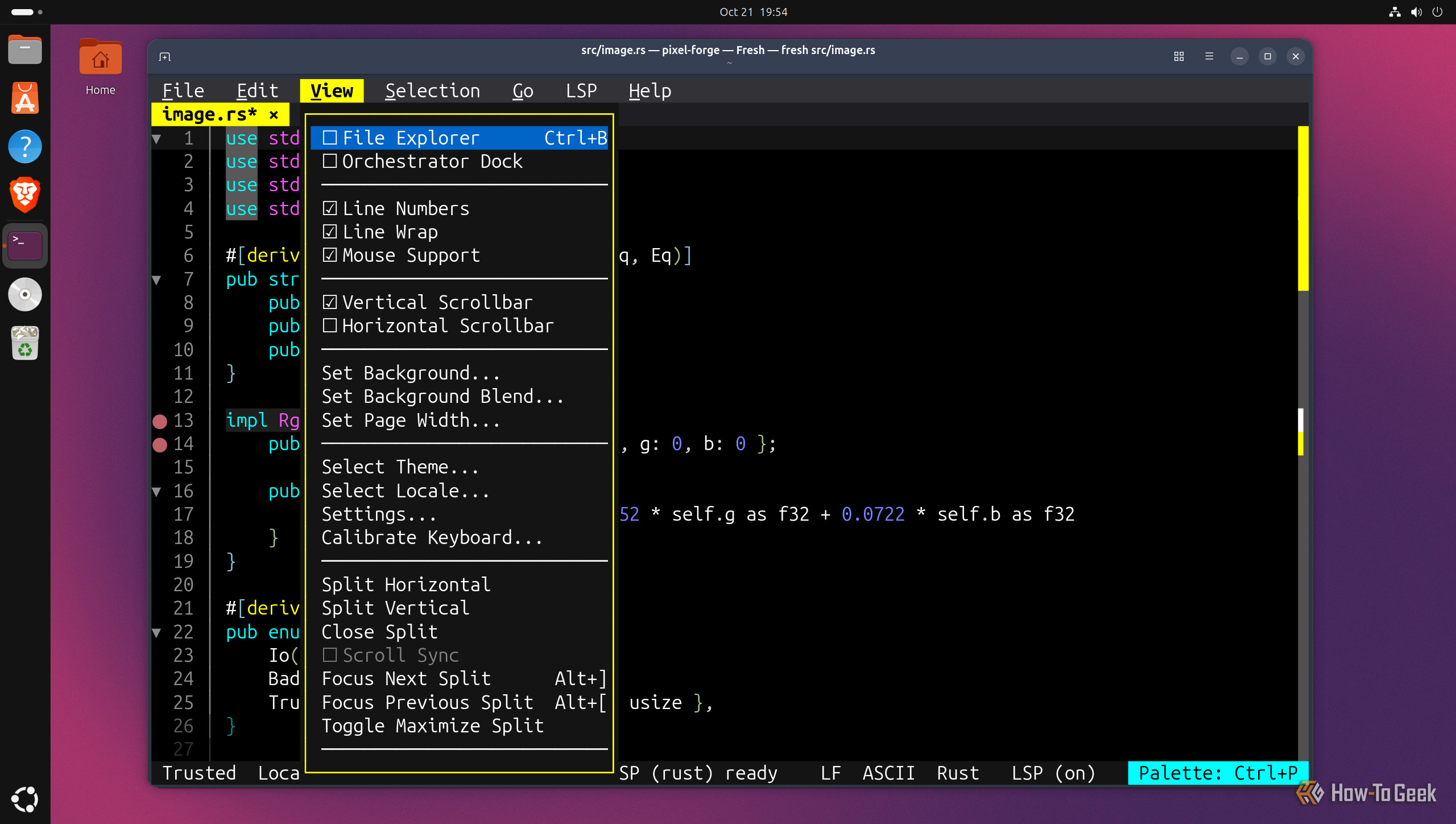Click the volume icon in system tray
Viewport: 1456px width, 824px height.
(x=1416, y=12)
